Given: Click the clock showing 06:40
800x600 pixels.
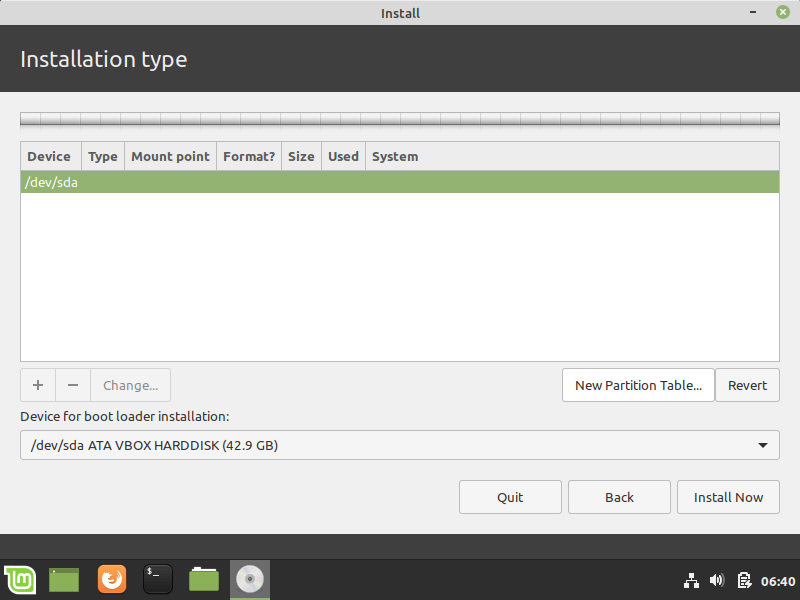Looking at the screenshot, I should click(x=778, y=581).
